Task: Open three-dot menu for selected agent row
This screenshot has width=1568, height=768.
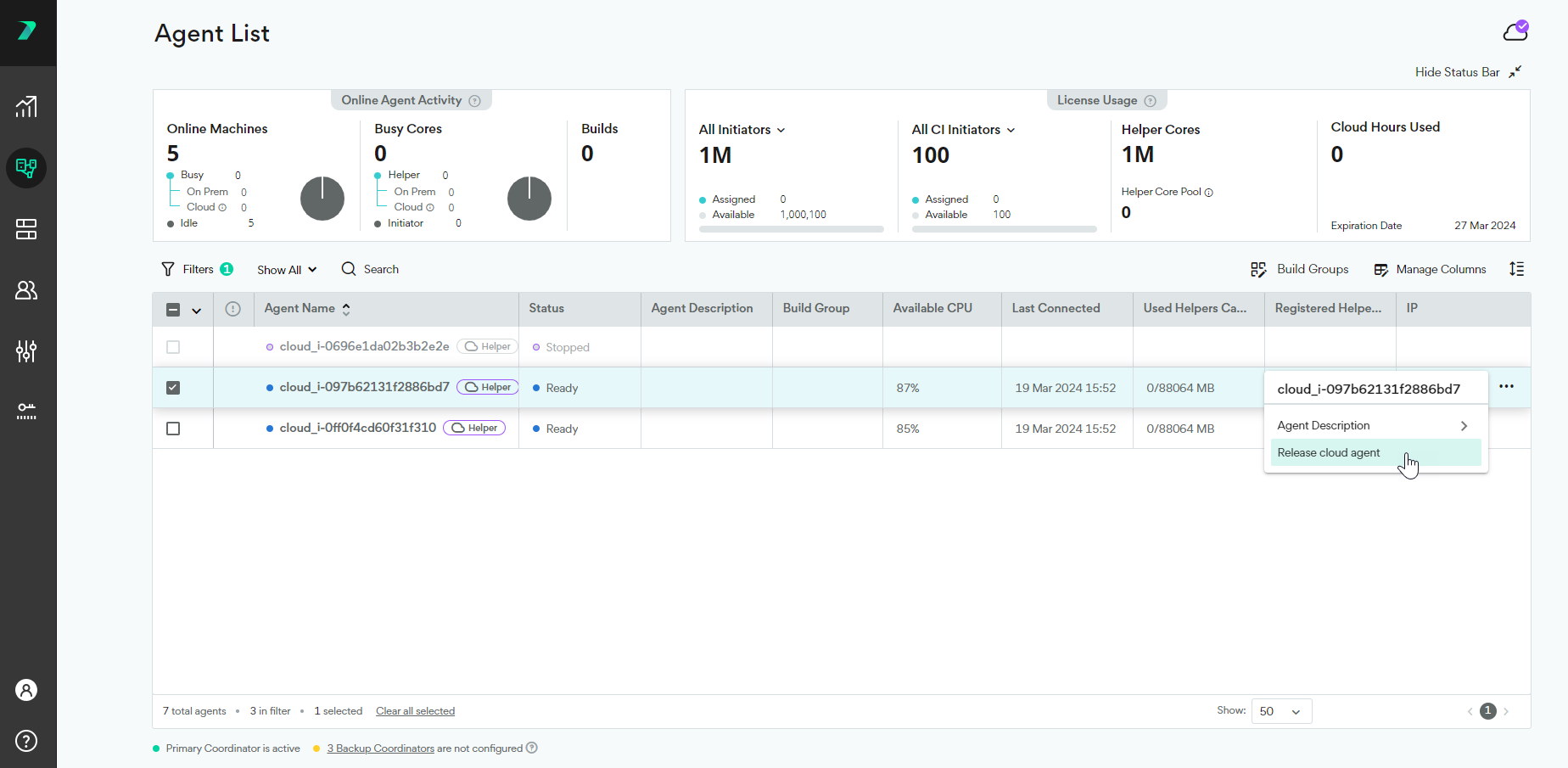Action: (1506, 387)
